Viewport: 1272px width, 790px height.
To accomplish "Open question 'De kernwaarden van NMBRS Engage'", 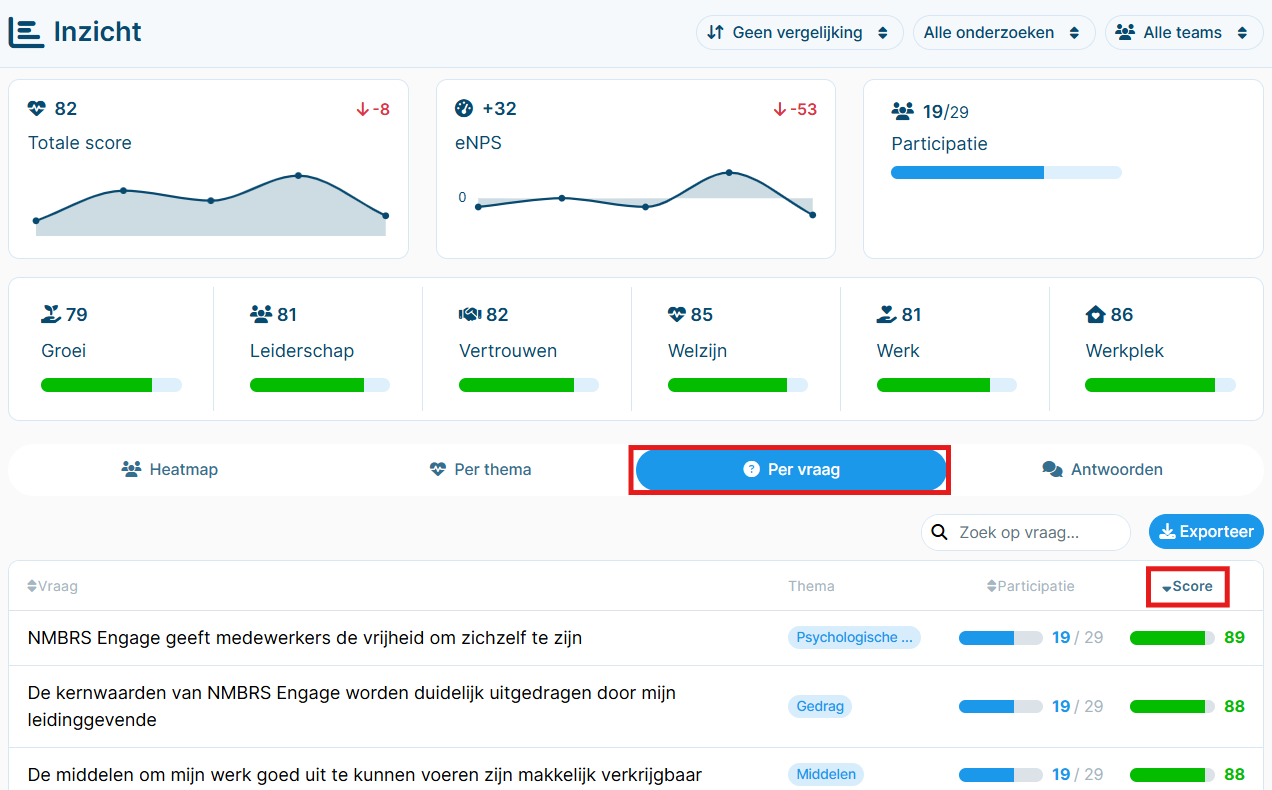I will click(352, 706).
